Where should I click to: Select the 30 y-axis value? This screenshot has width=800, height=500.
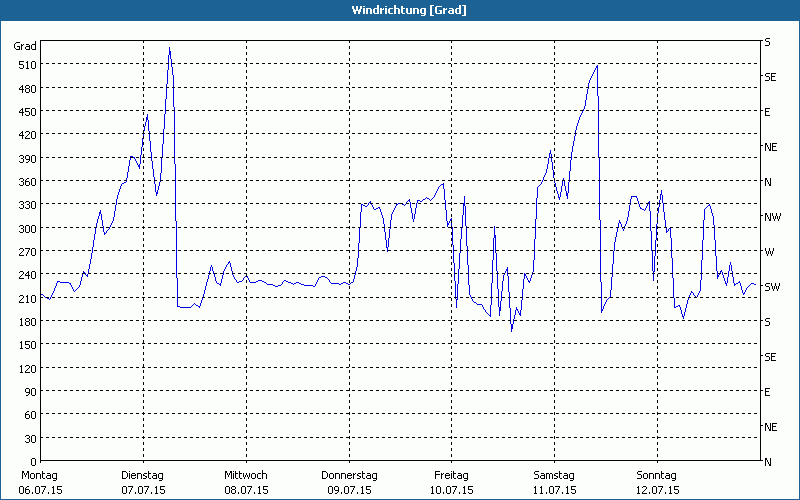[x=31, y=439]
